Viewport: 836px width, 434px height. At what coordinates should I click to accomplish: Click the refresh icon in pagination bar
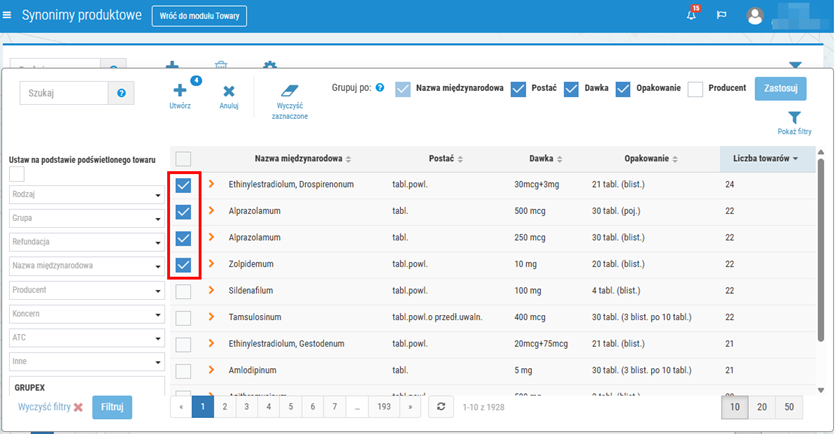(440, 407)
